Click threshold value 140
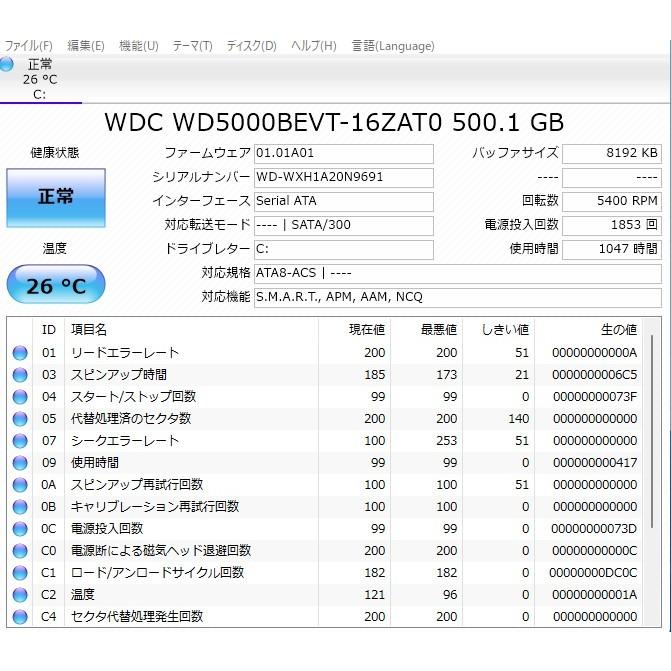This screenshot has height=671, width=671. tap(519, 419)
